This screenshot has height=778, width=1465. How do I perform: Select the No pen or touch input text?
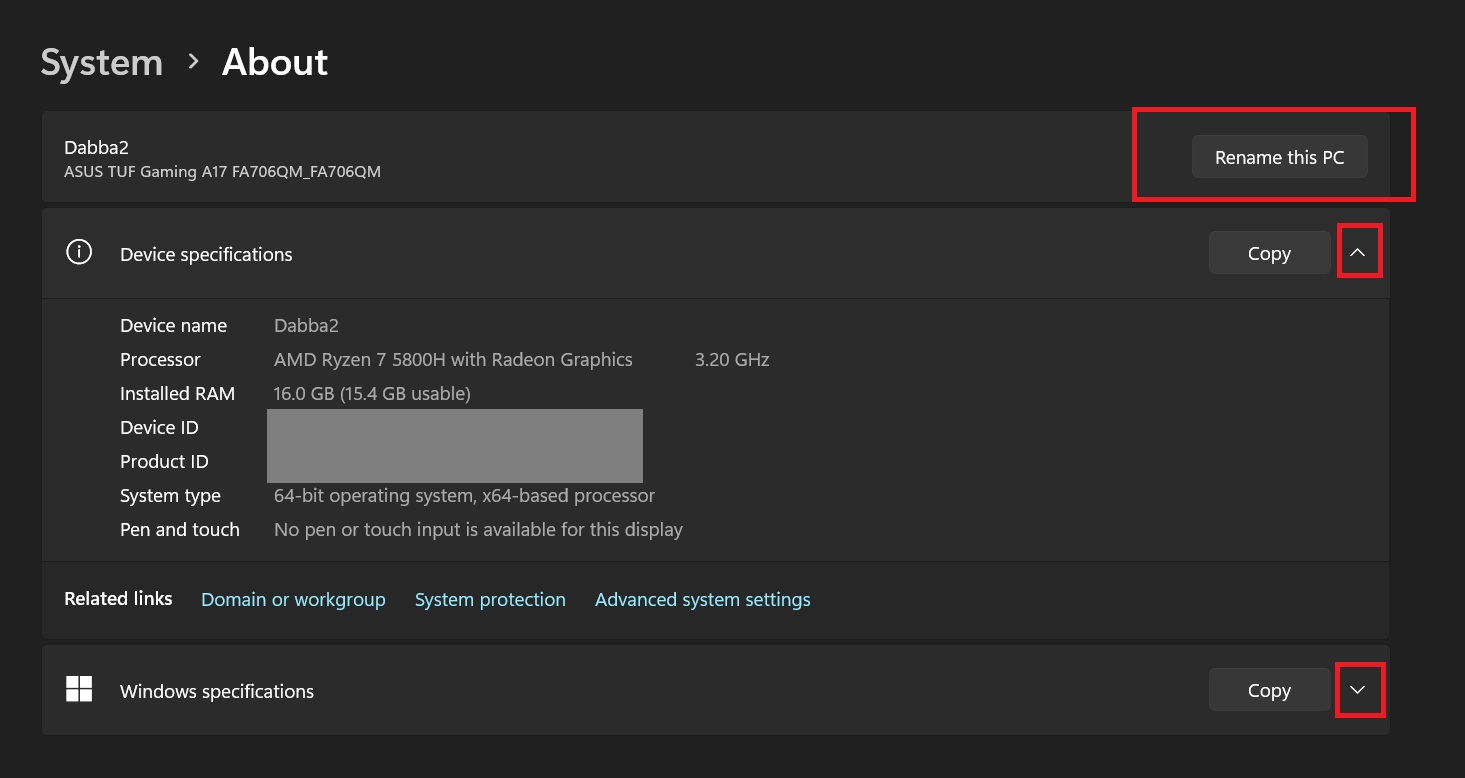478,530
